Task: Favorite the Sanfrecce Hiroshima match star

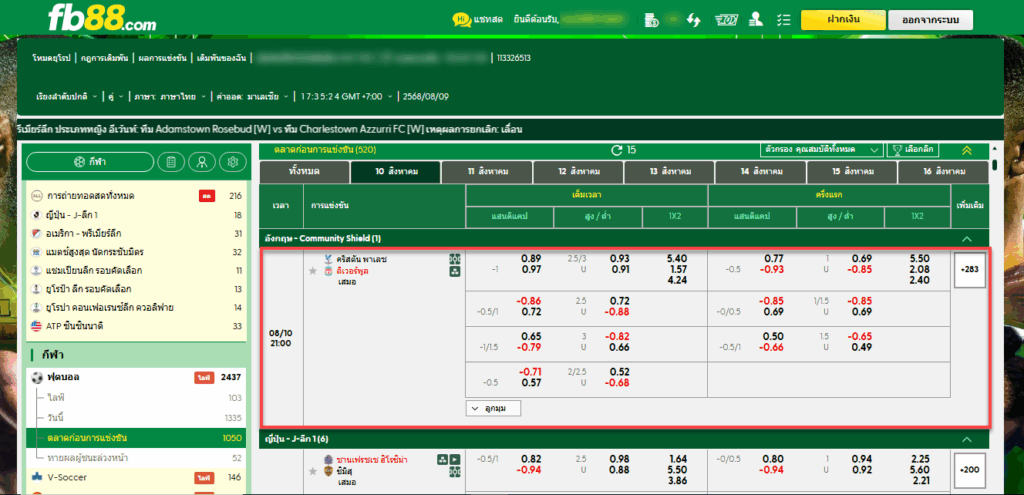Action: point(313,471)
